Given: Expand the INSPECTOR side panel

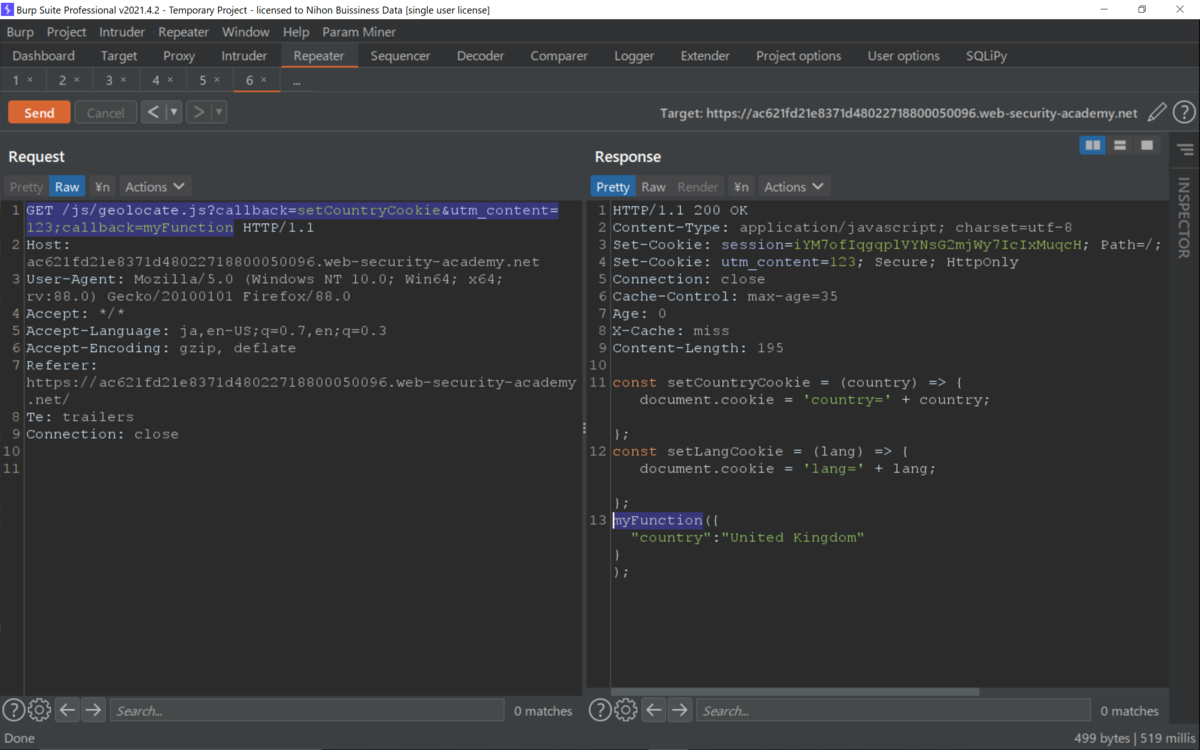Looking at the screenshot, I should point(1184,217).
